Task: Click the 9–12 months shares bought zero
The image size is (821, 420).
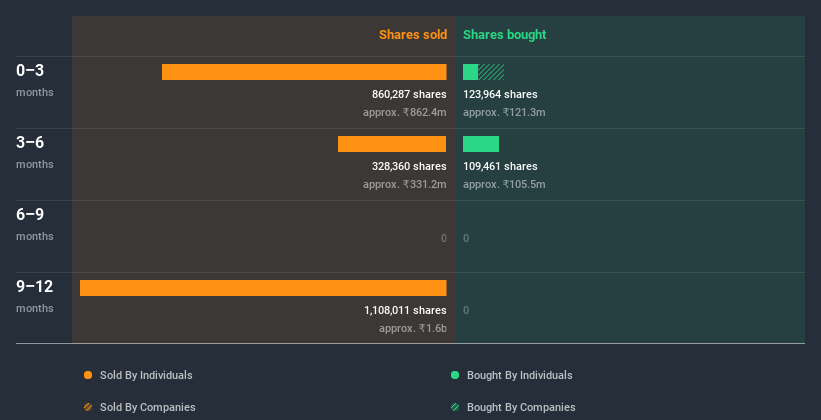Action: (x=466, y=311)
